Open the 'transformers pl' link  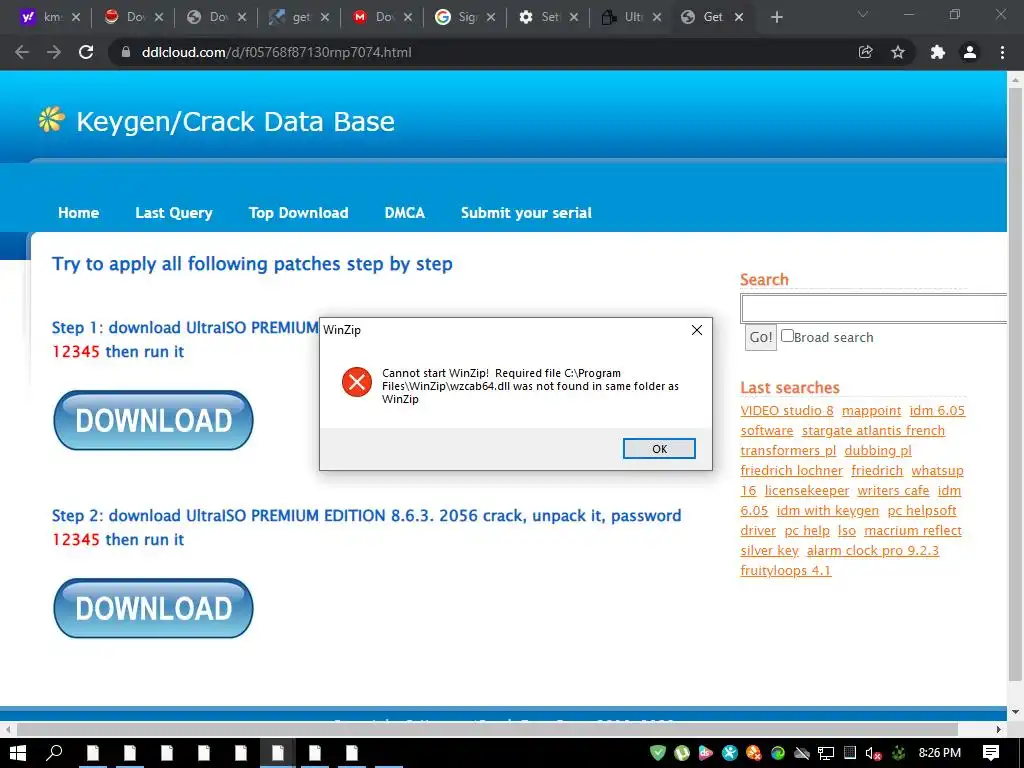(788, 451)
